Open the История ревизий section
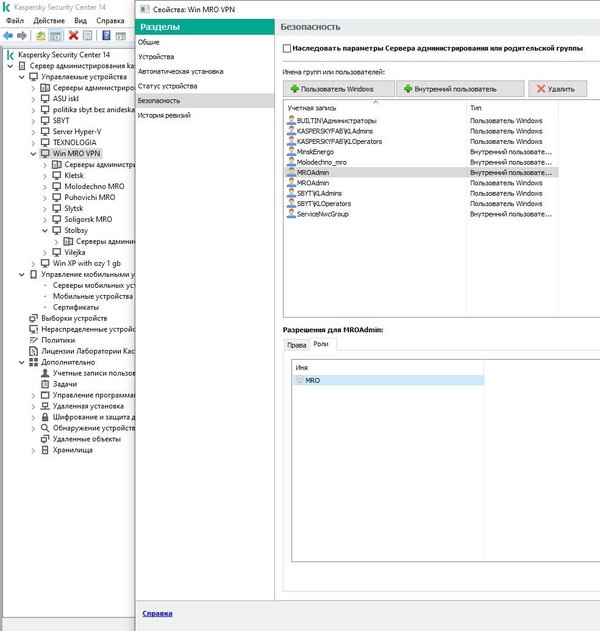Viewport: 600px width, 631px height. click(x=166, y=115)
